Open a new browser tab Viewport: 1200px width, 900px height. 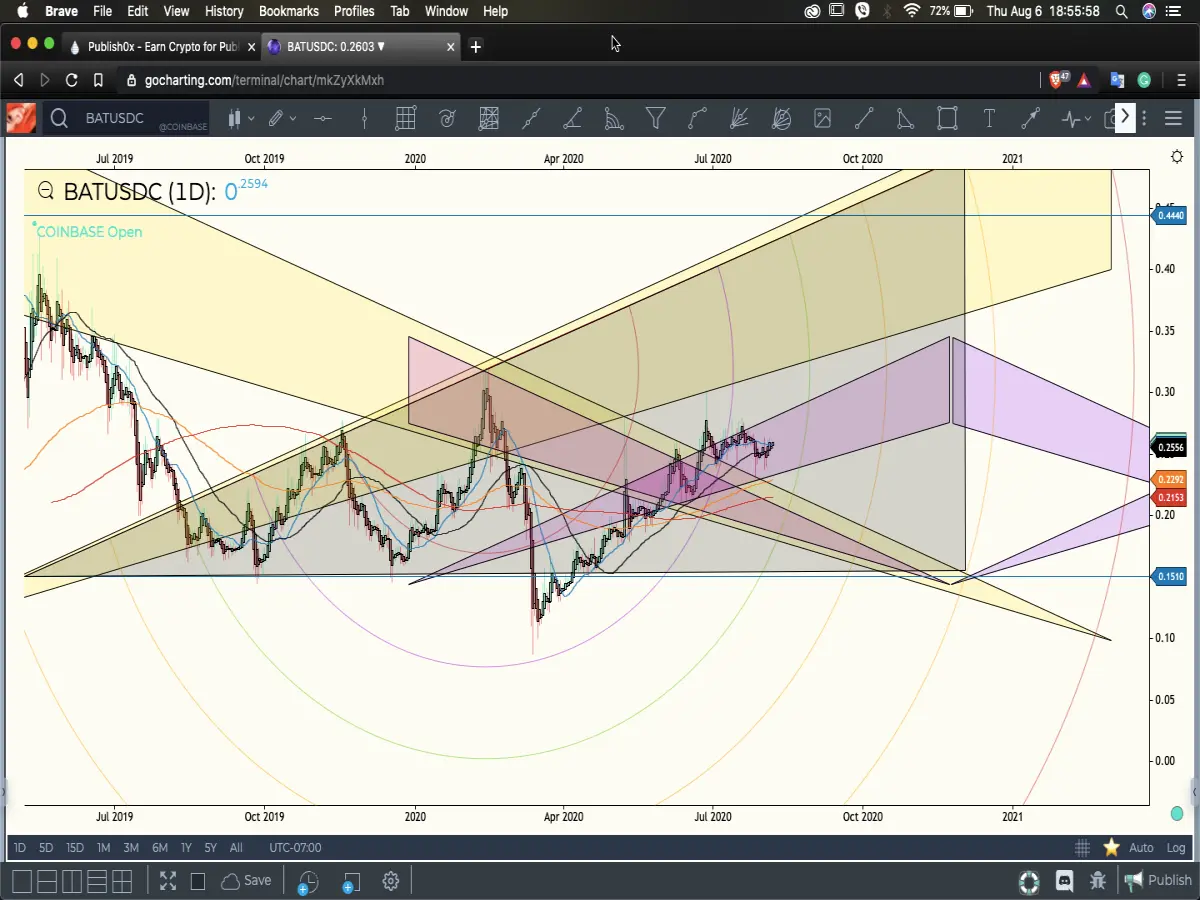click(x=476, y=46)
